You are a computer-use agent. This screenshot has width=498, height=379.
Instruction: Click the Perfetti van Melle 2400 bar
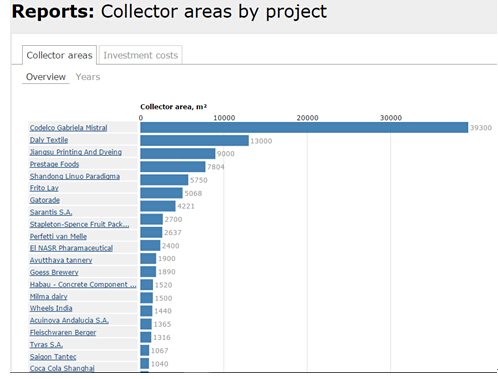150,246
